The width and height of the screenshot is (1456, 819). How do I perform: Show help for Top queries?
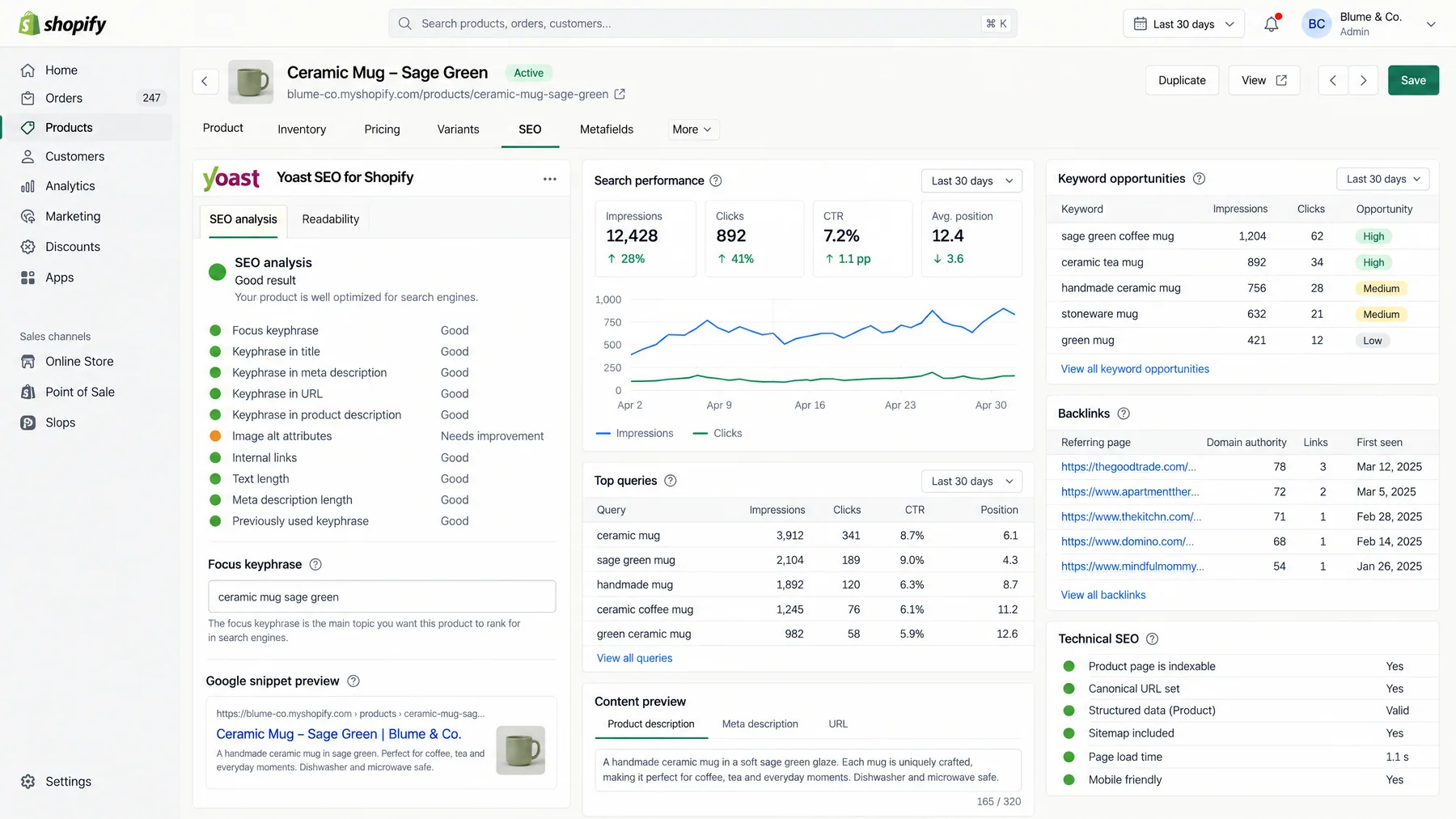[671, 481]
